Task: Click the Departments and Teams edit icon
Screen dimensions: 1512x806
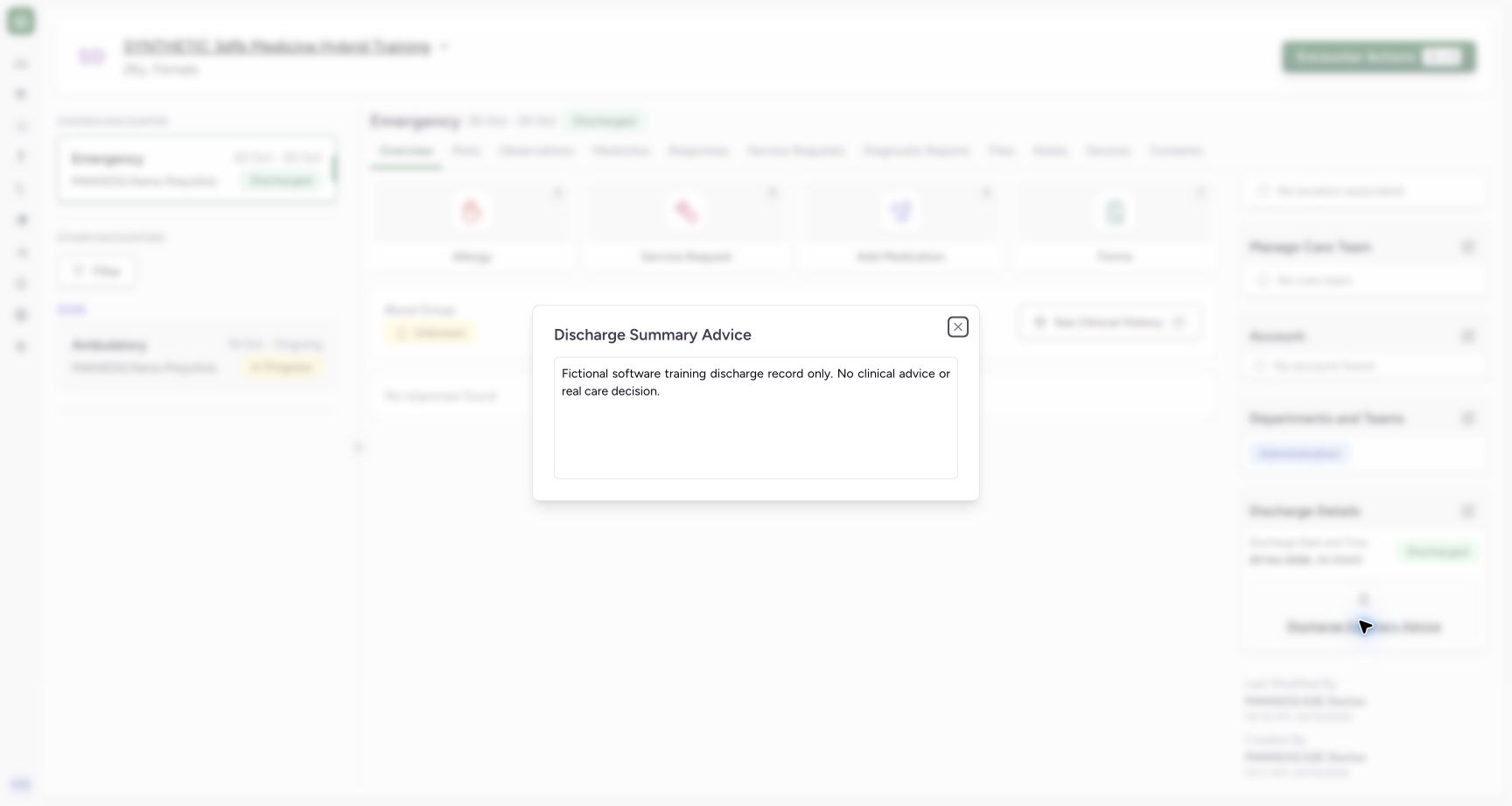Action: point(1468,418)
